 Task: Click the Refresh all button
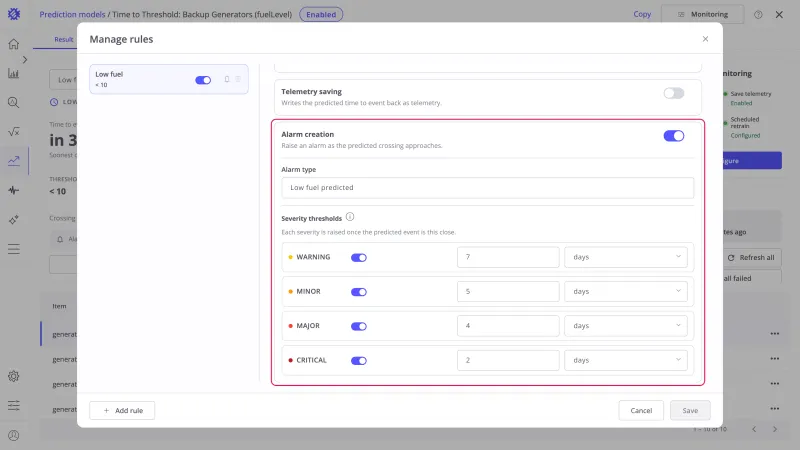coord(752,258)
